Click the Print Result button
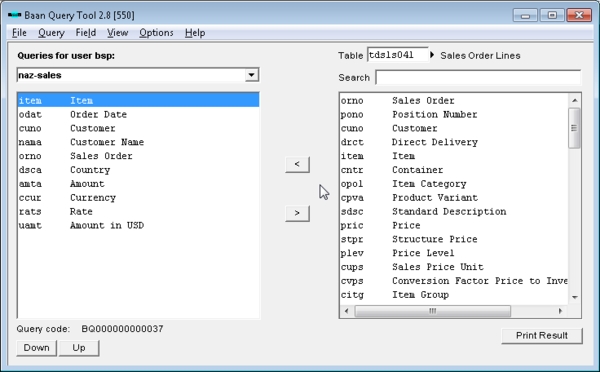 [542, 336]
